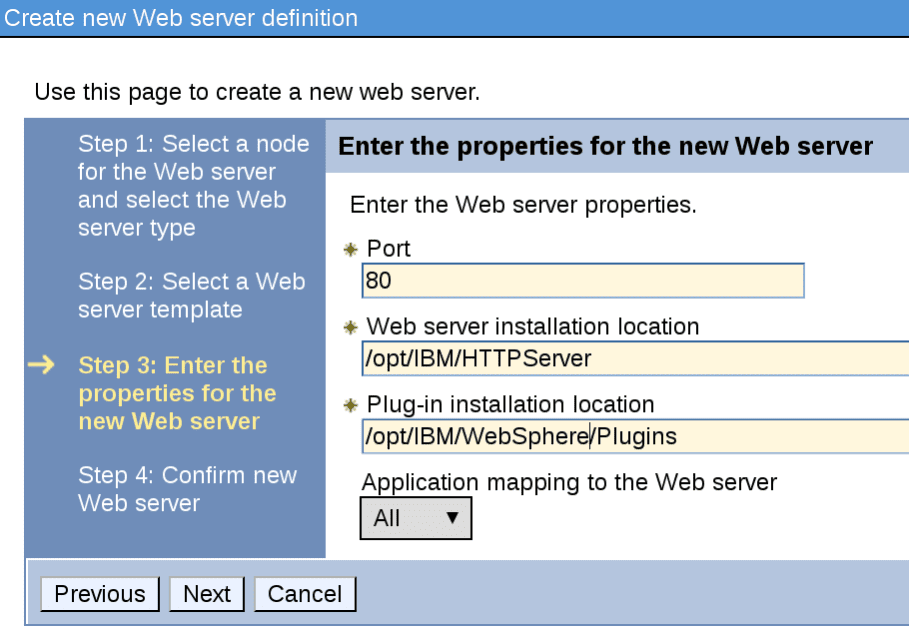Image resolution: width=909 pixels, height=628 pixels.
Task: Select Step 1: Select a node in sidebar
Action: coord(193,186)
